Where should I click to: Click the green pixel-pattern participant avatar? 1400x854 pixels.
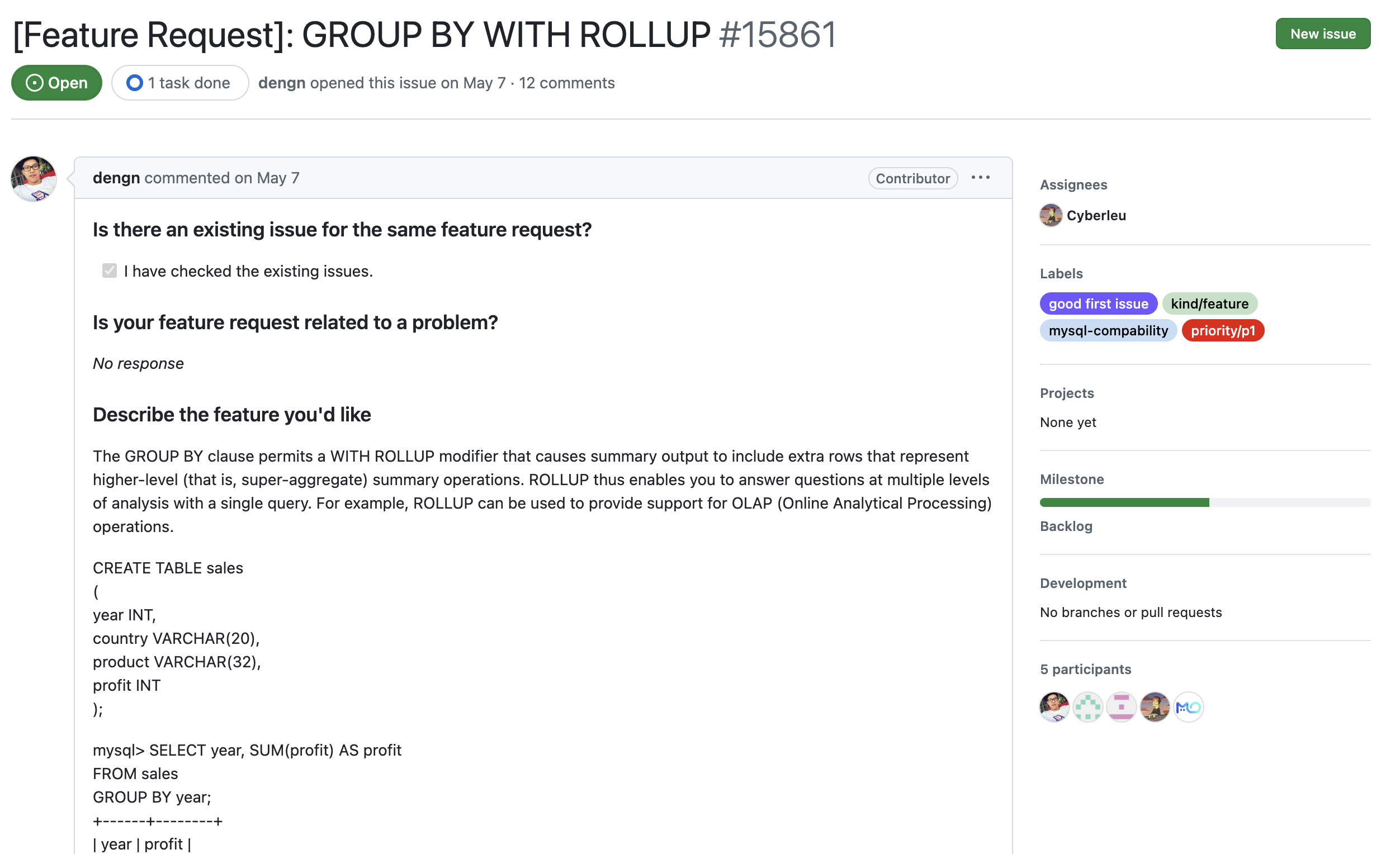coord(1087,707)
